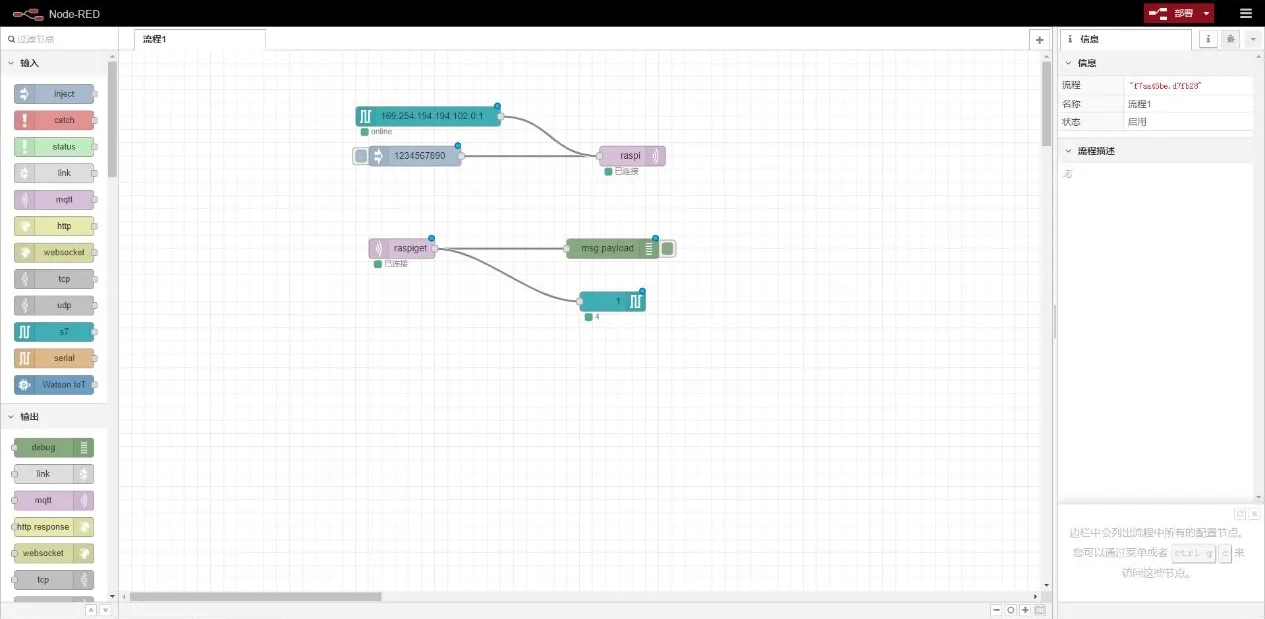Select the Watson IoT palette node
Viewport: 1265px width, 619px height.
pos(54,385)
